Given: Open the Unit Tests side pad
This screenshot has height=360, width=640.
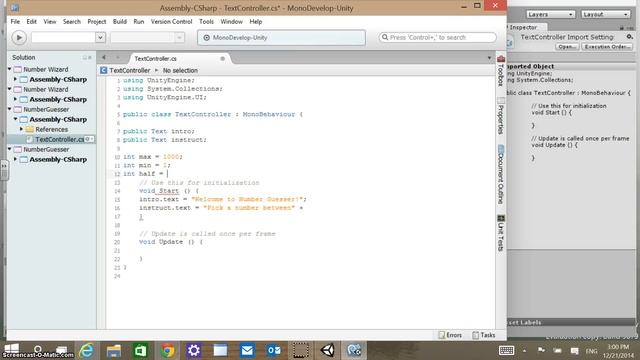Looking at the screenshot, I should [x=501, y=233].
